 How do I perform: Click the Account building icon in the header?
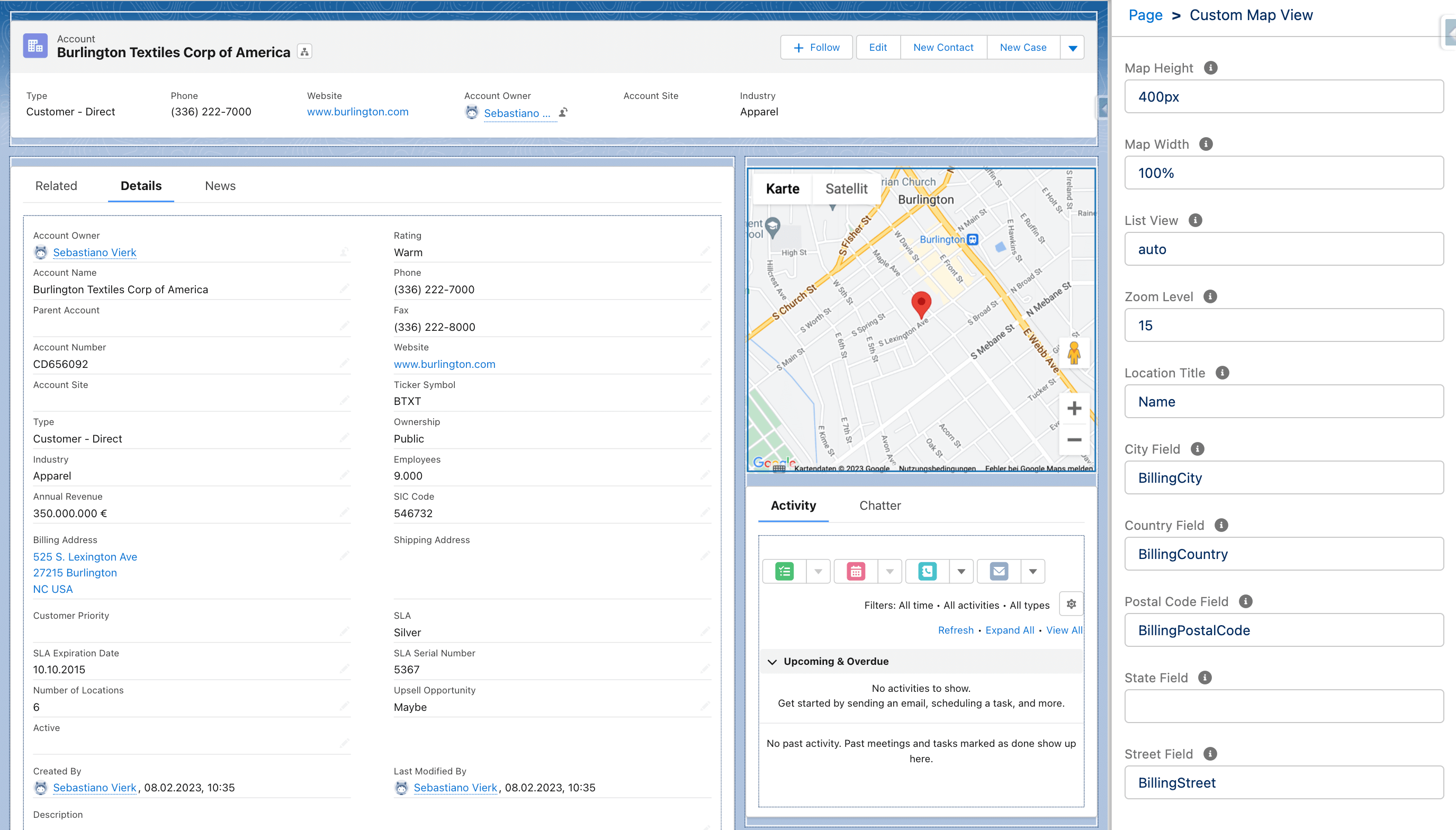click(x=35, y=46)
